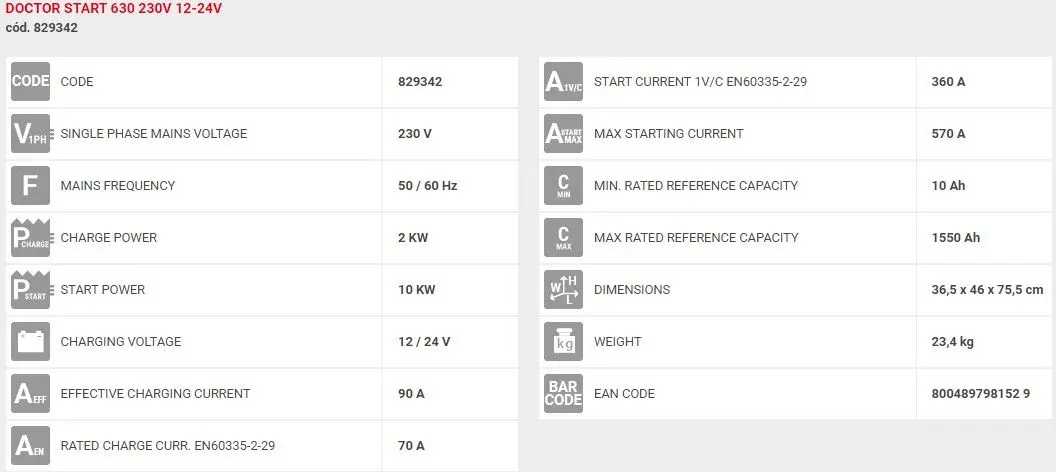The width and height of the screenshot is (1056, 472).
Task: Click the CHARGING VOLTAGE label
Action: pos(121,341)
